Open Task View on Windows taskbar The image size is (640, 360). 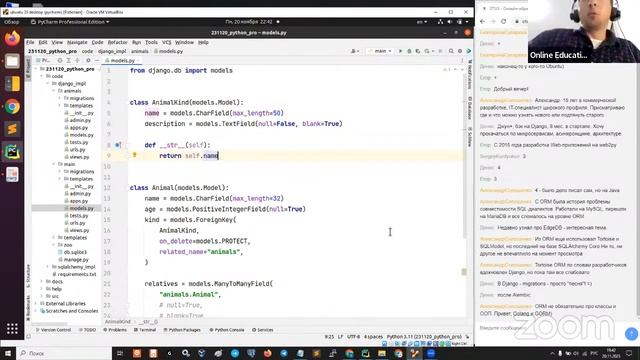120,353
